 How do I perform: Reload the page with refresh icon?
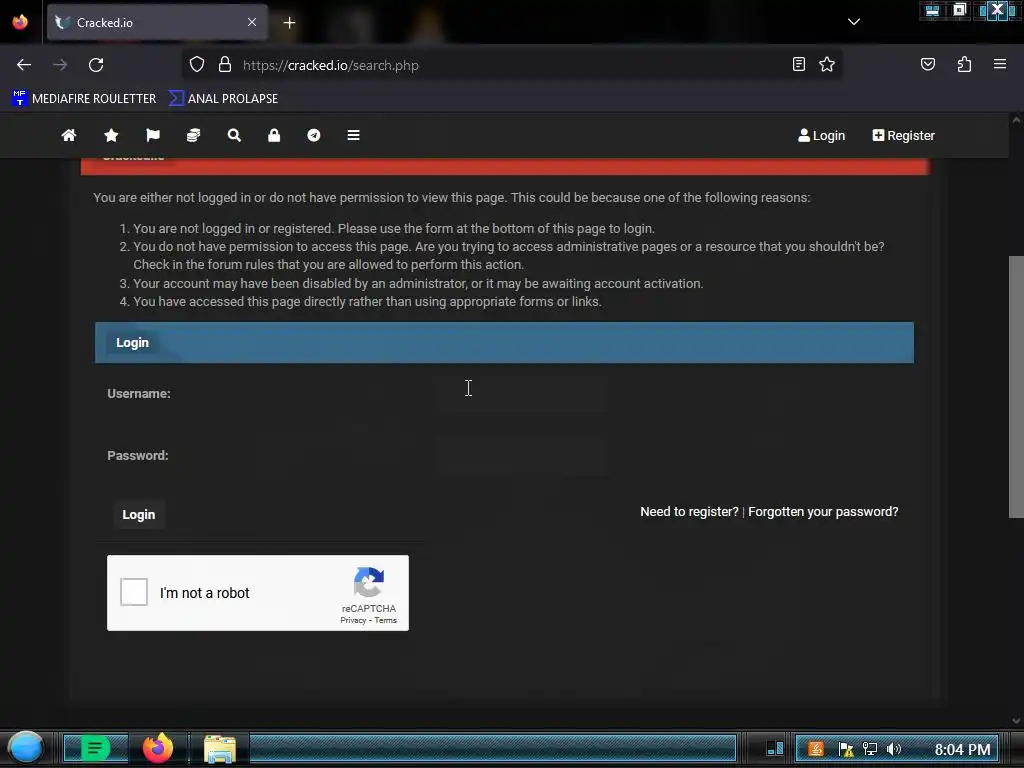[x=96, y=65]
